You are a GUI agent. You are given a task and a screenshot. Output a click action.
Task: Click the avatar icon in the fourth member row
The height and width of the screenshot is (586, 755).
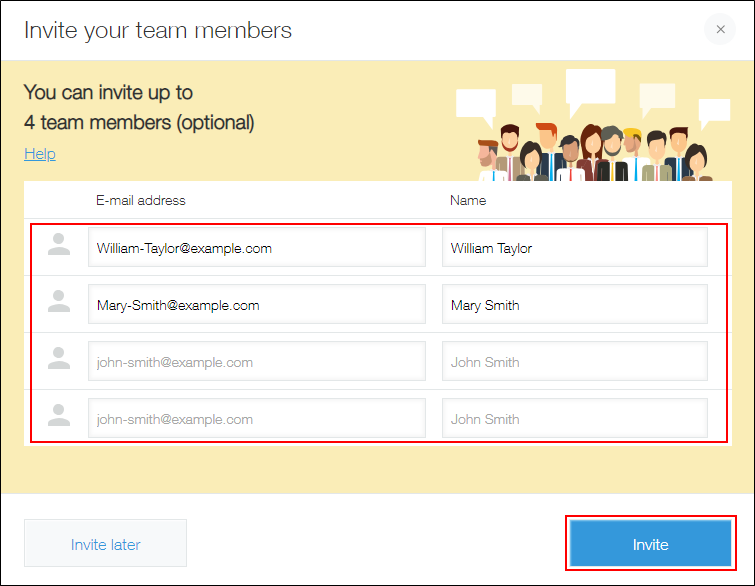pos(59,417)
